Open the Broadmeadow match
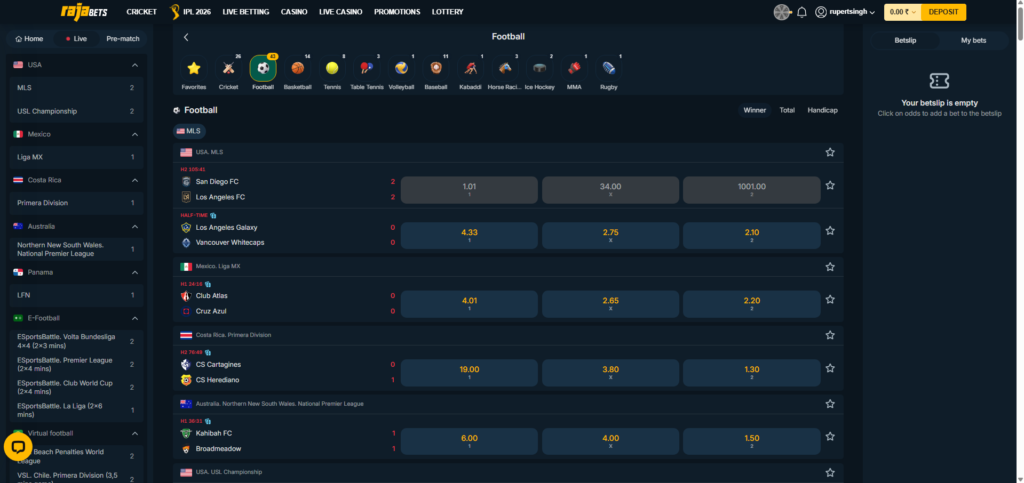 218,449
